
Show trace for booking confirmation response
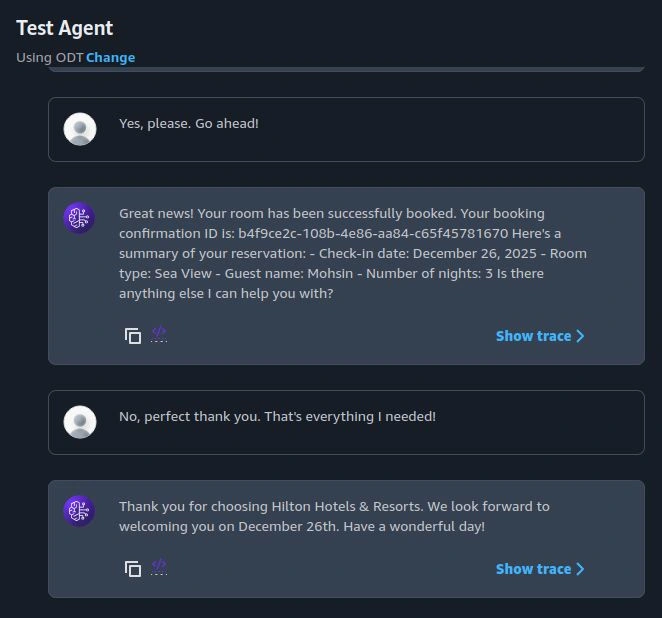[x=533, y=336]
